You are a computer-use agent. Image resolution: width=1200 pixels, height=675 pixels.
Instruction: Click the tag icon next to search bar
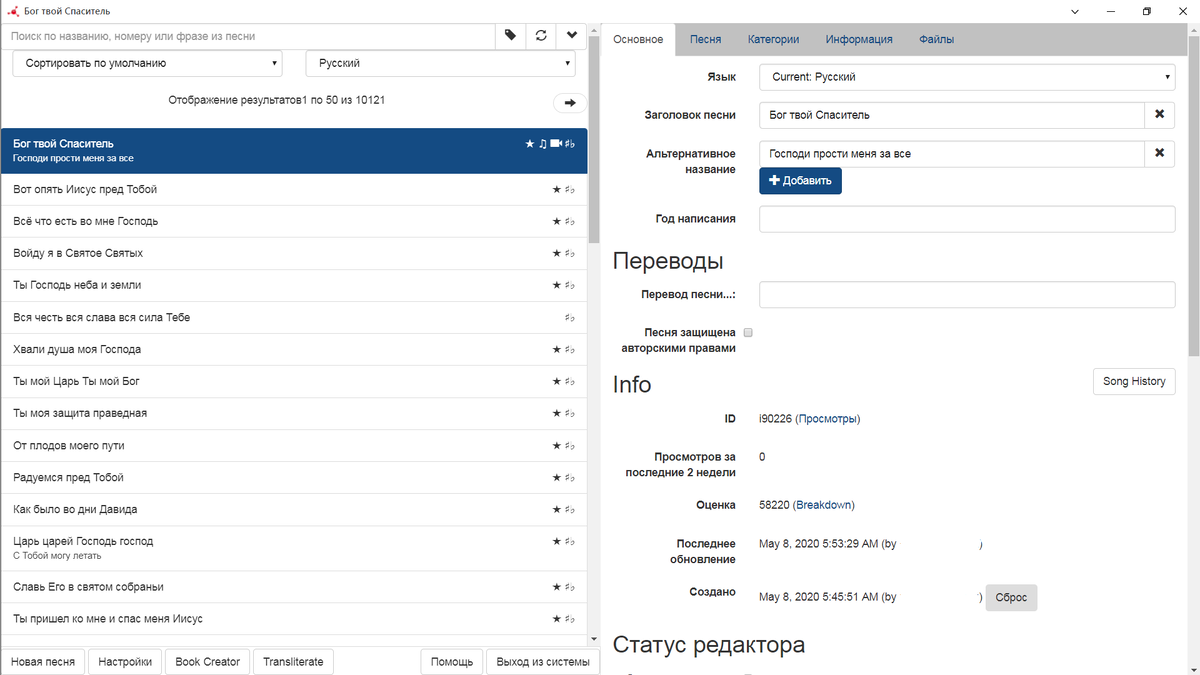pyautogui.click(x=510, y=35)
